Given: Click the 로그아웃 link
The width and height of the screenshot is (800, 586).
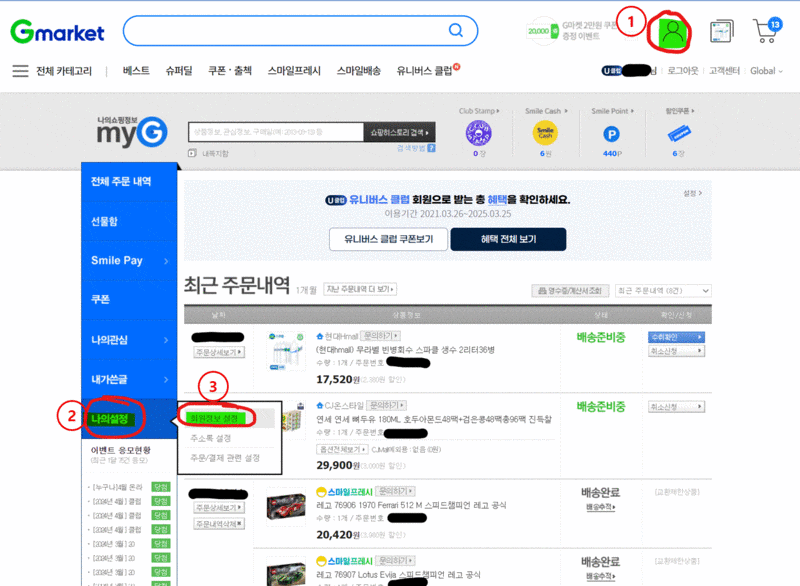Looking at the screenshot, I should pos(683,71).
